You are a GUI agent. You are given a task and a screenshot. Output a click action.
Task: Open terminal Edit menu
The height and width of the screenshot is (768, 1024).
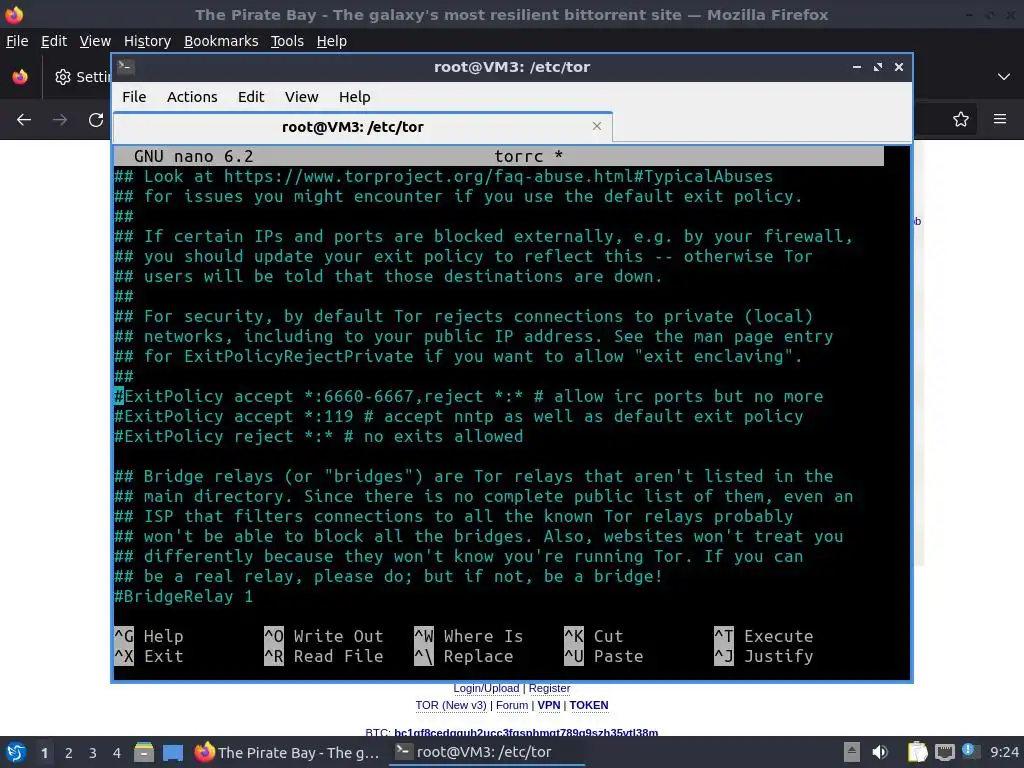click(251, 97)
